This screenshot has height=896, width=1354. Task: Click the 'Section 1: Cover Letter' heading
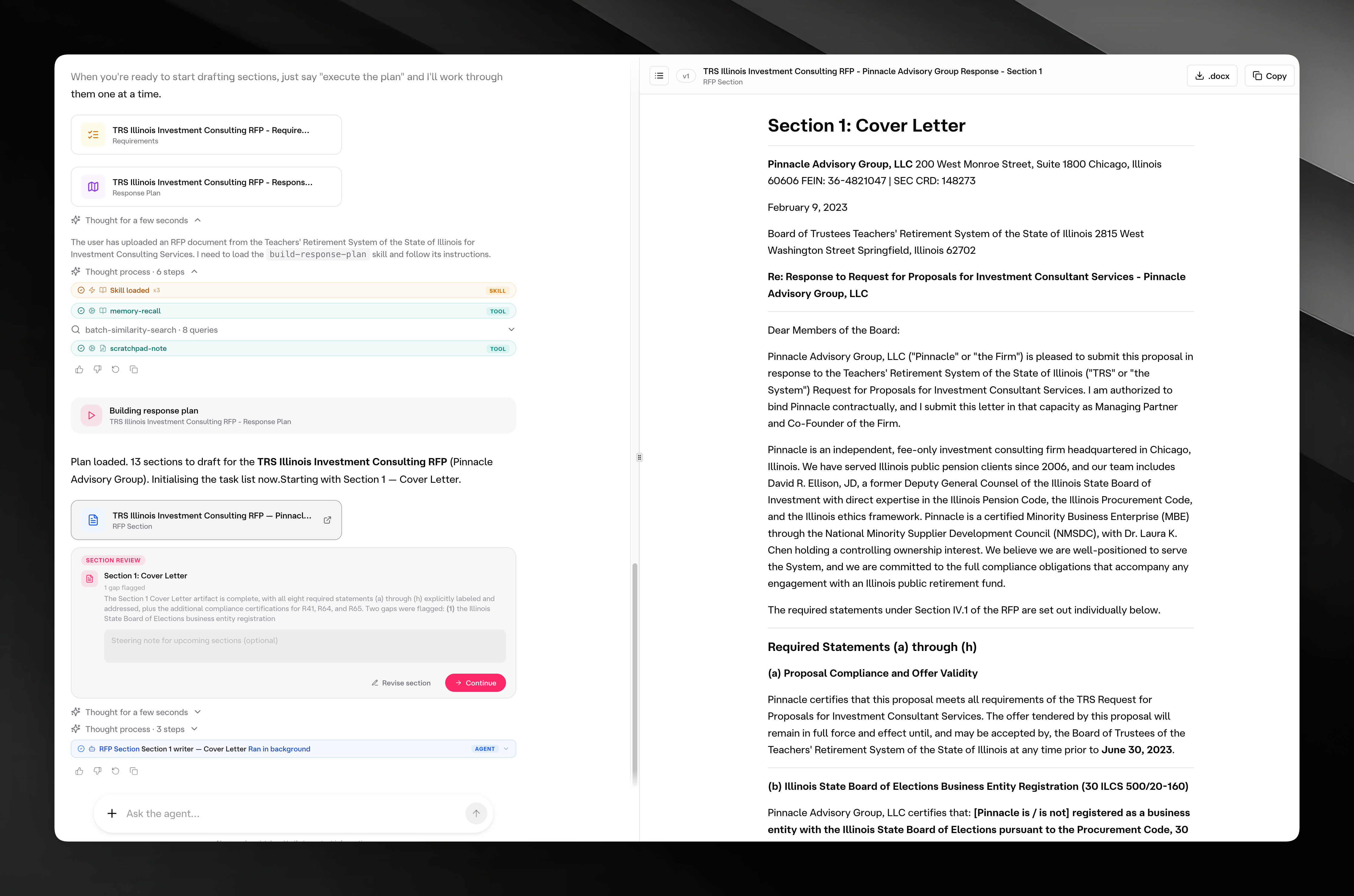(866, 126)
